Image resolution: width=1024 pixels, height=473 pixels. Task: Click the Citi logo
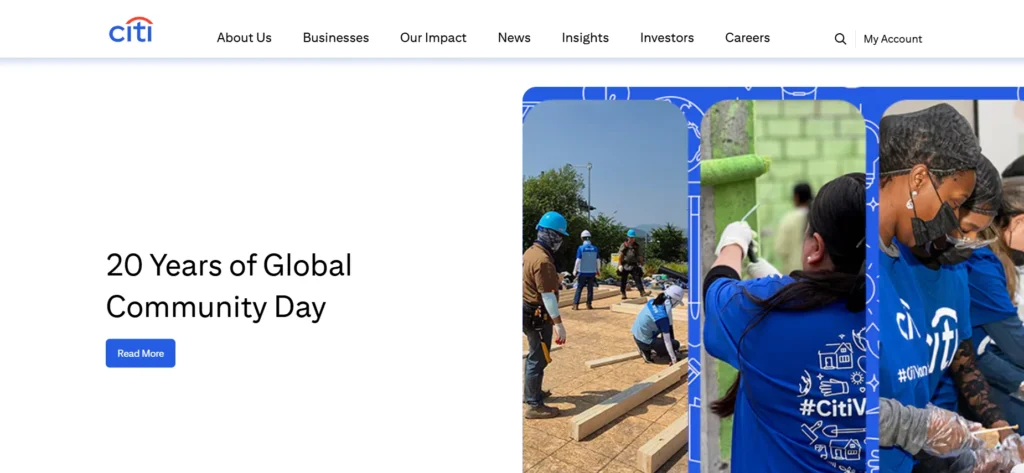131,30
